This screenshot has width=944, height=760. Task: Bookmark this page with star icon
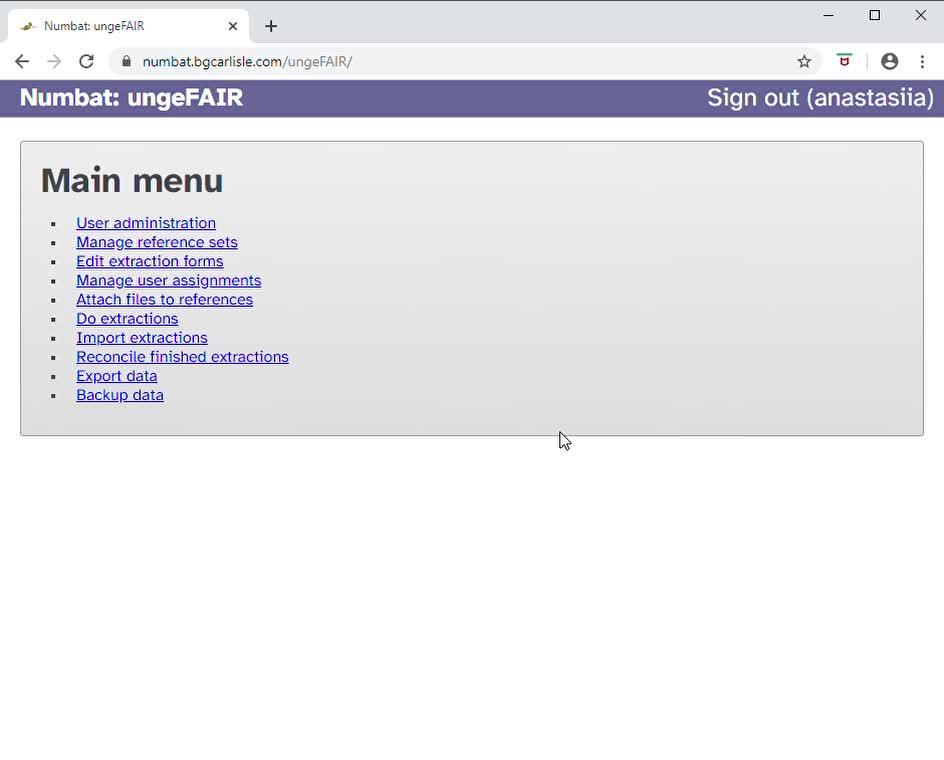point(804,62)
